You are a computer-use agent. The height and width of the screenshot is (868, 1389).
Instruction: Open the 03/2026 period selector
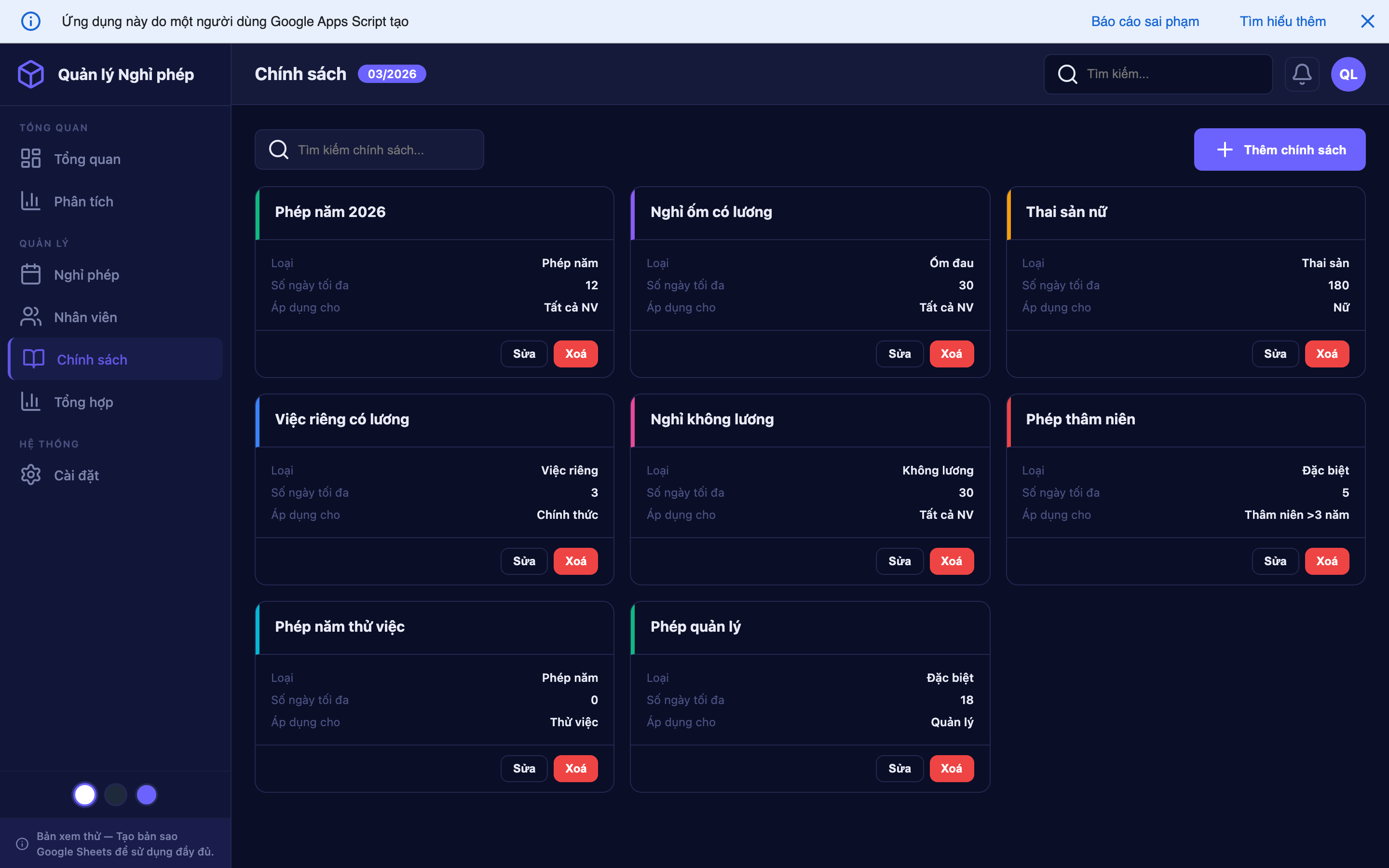pos(392,73)
